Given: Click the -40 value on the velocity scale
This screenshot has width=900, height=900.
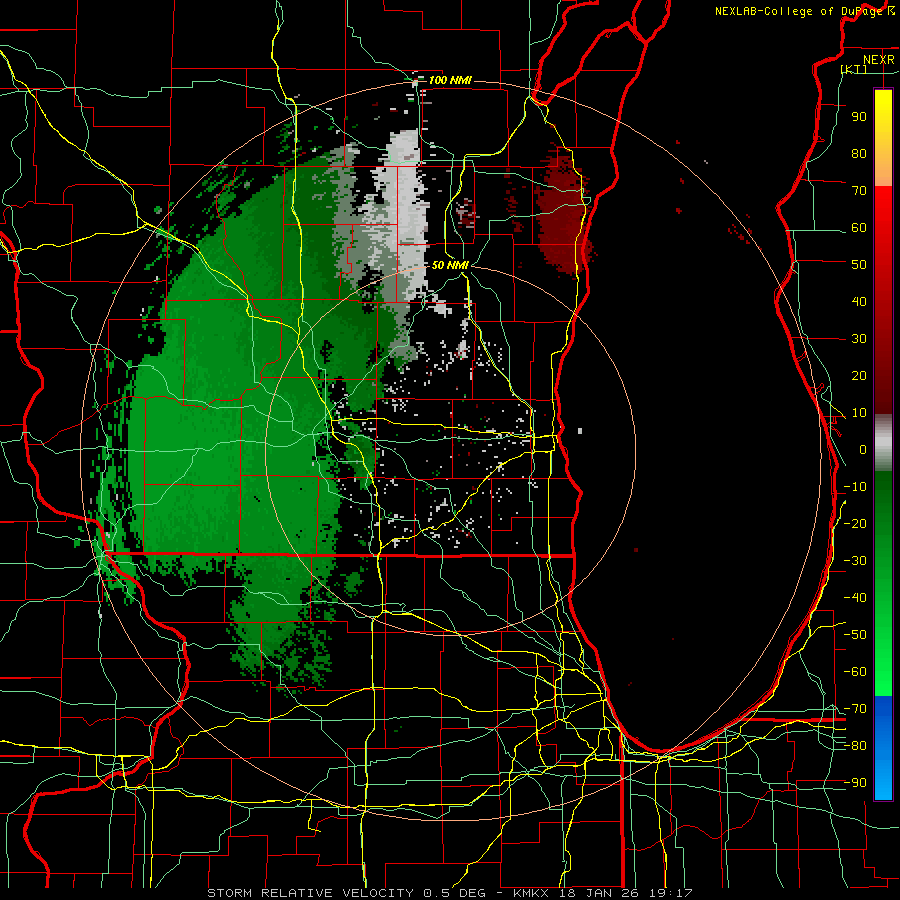Looking at the screenshot, I should pyautogui.click(x=855, y=598).
